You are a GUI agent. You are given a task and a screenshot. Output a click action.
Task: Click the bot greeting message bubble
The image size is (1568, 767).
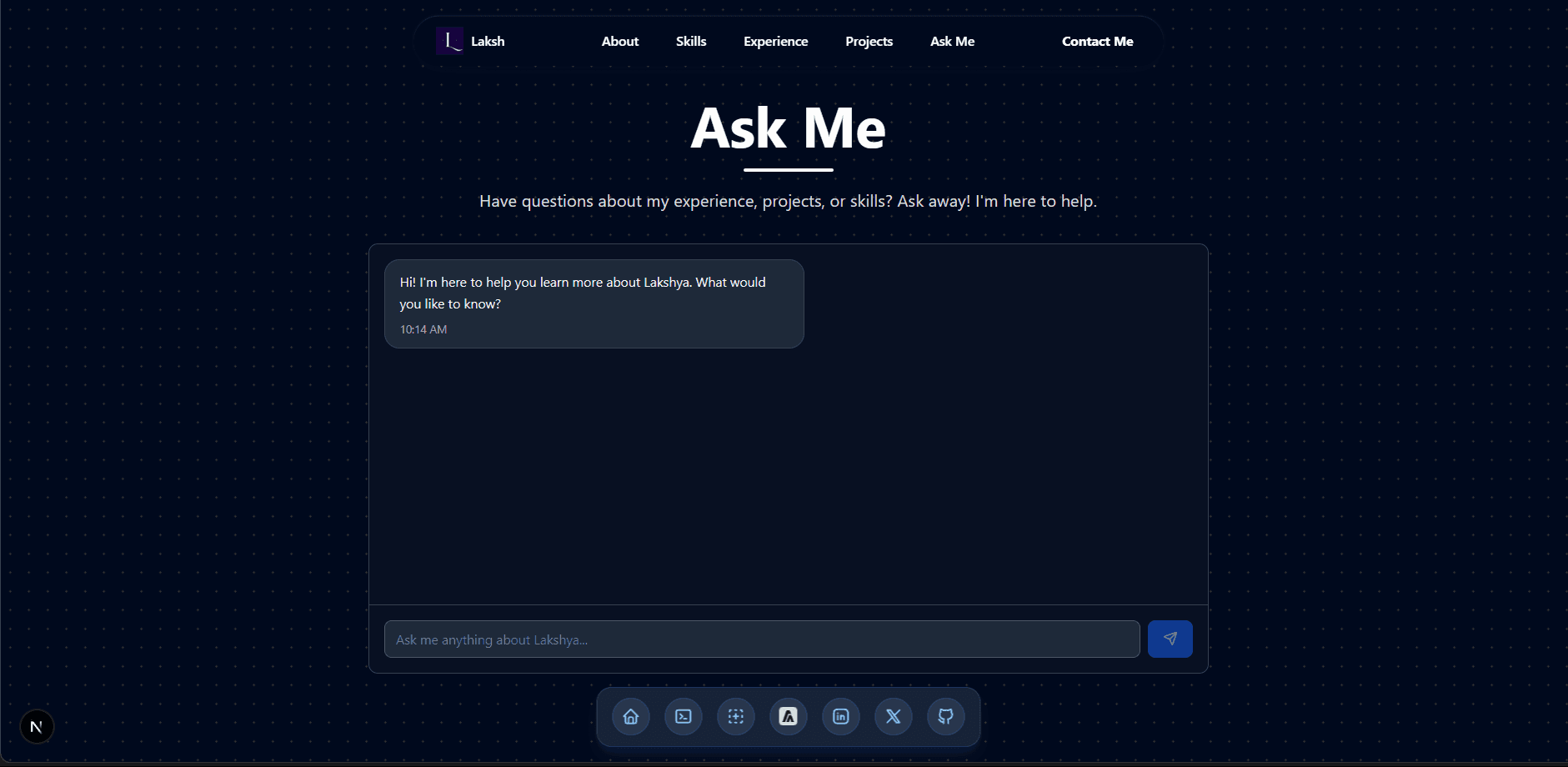(594, 303)
